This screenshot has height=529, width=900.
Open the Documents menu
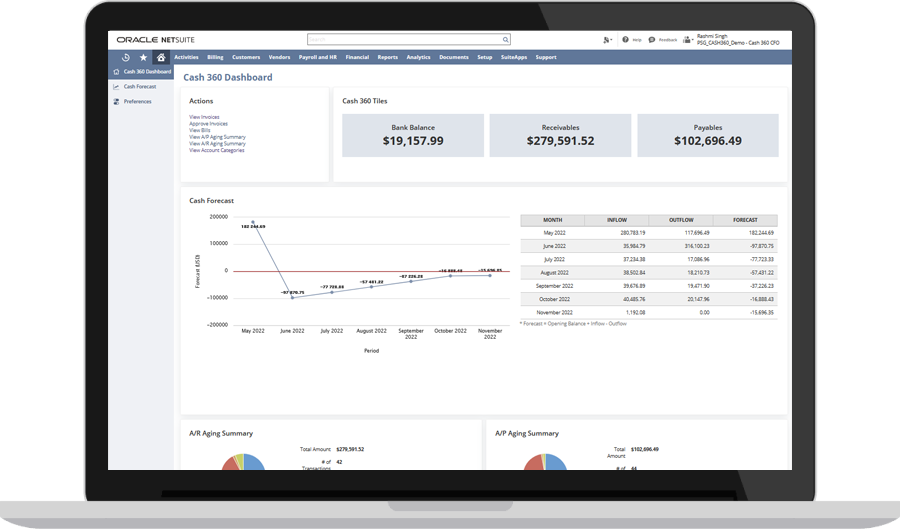pyautogui.click(x=454, y=57)
